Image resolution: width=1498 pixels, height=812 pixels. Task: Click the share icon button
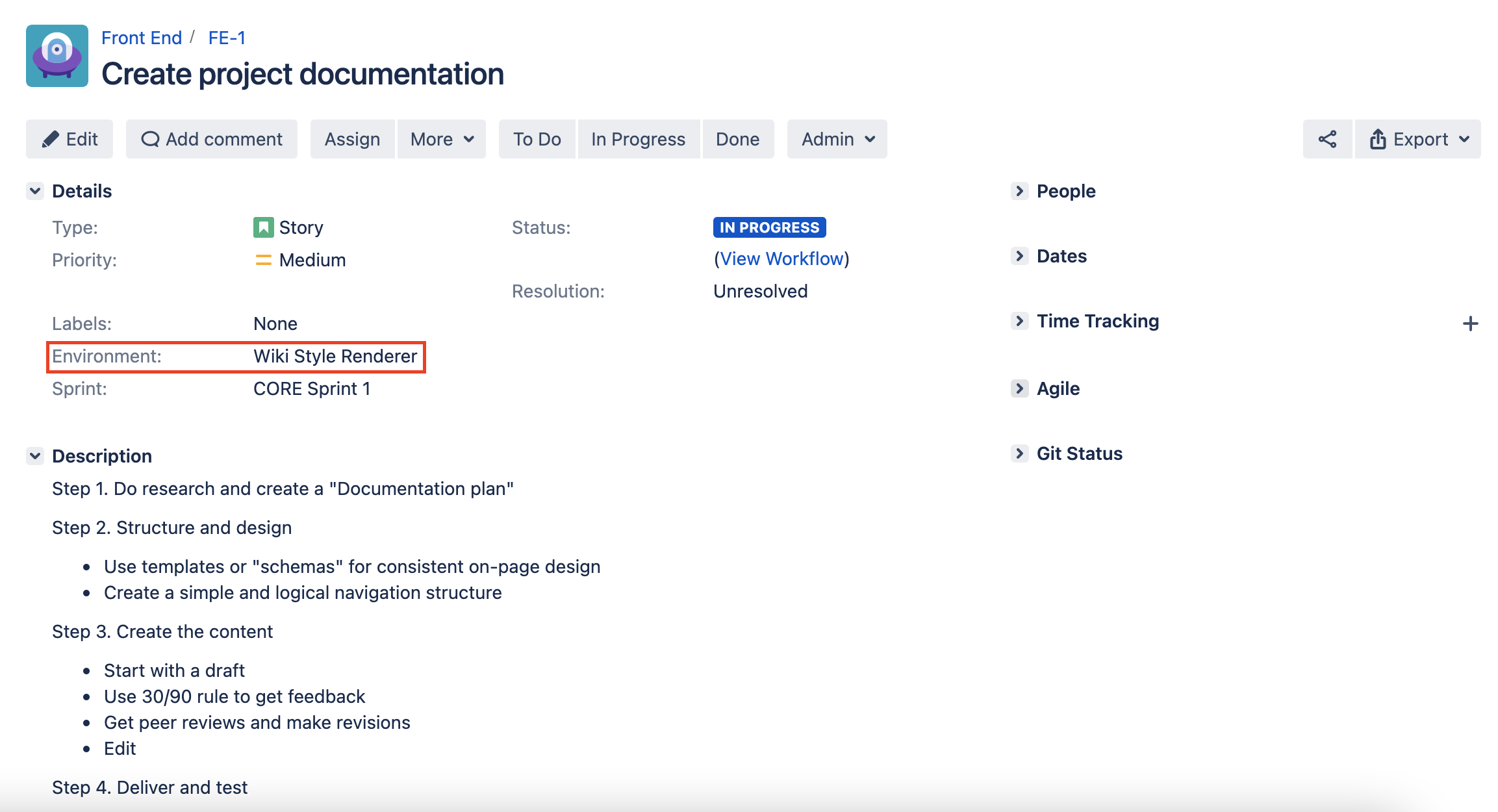coord(1327,139)
